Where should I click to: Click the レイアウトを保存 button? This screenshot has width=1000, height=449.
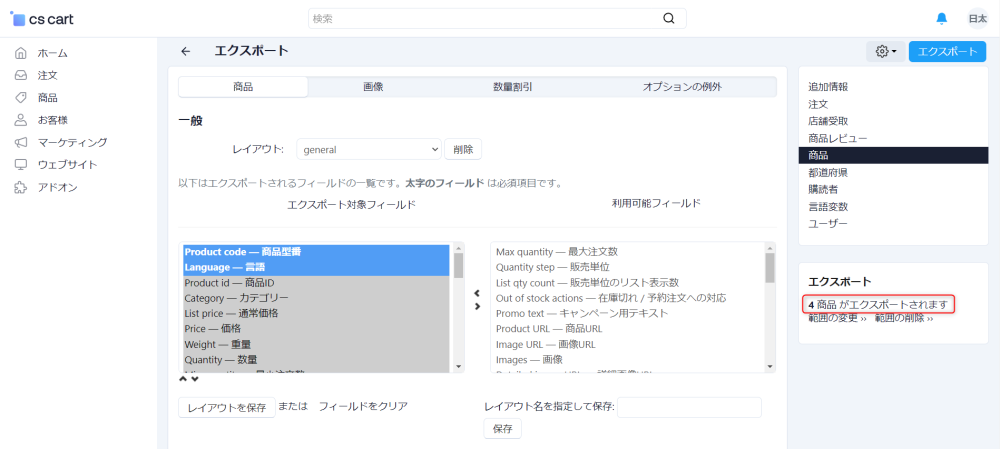click(226, 408)
